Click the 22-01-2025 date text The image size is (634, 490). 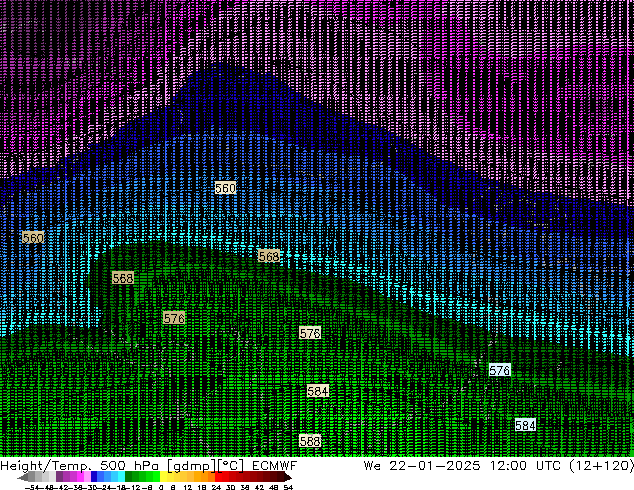tap(435, 466)
